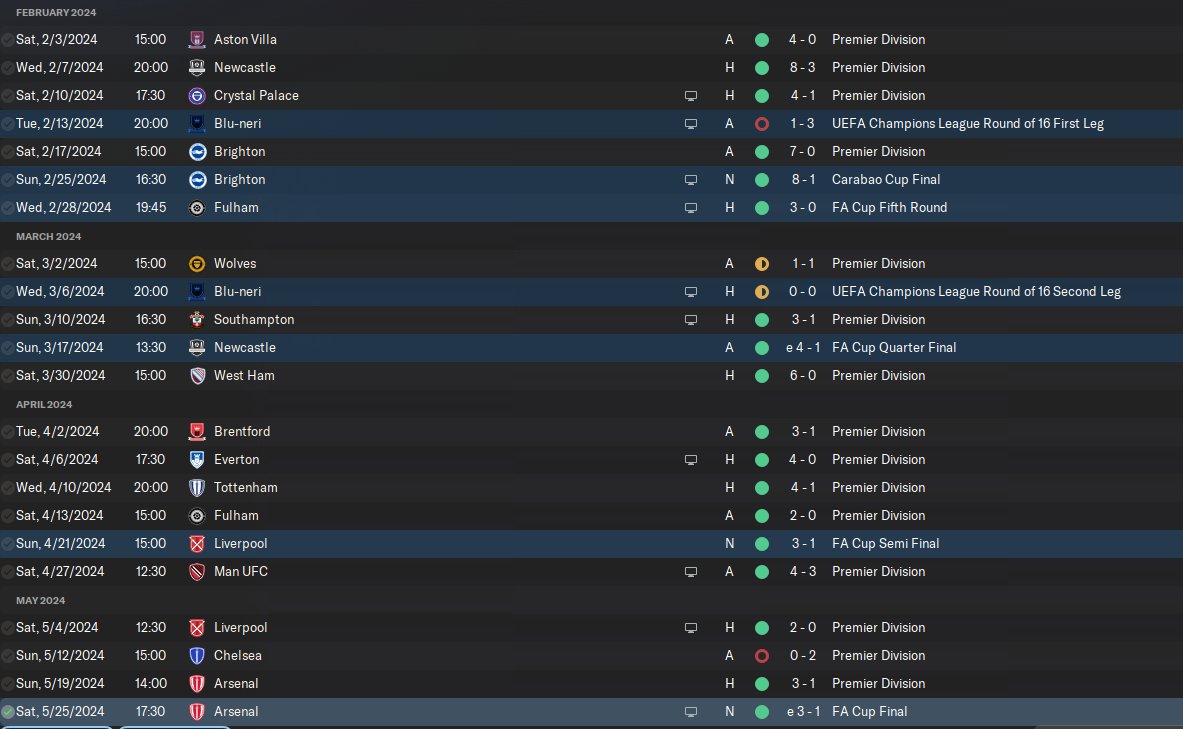Viewport: 1183px width, 729px height.
Task: Click yellow draw indicator on Wolves match
Action: click(x=762, y=264)
